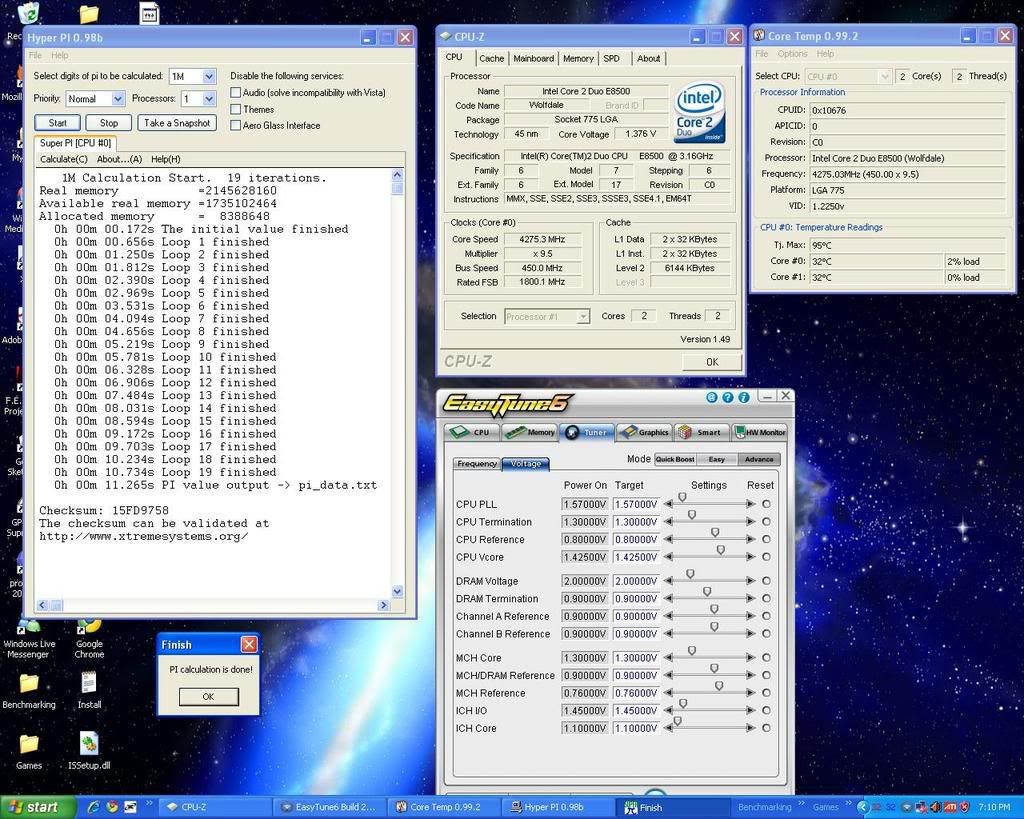Open CPU-Z SPD tab
The width and height of the screenshot is (1024, 819).
(x=611, y=59)
